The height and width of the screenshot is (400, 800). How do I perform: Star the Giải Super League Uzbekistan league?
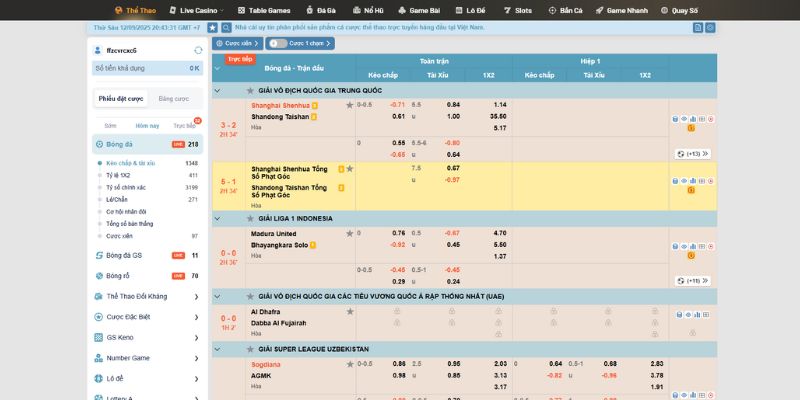point(250,349)
